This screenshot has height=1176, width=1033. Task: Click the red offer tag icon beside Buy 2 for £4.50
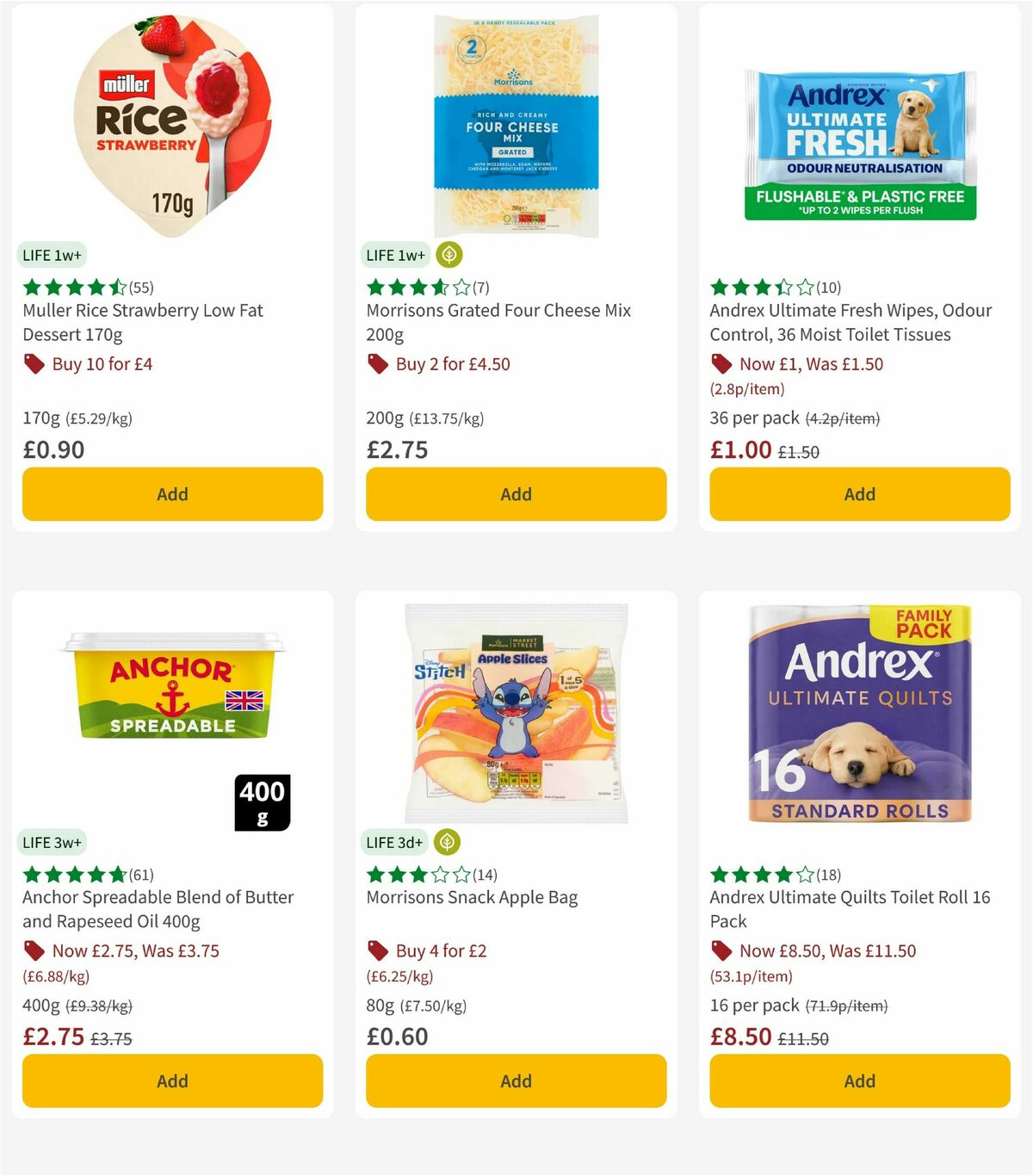click(x=376, y=364)
